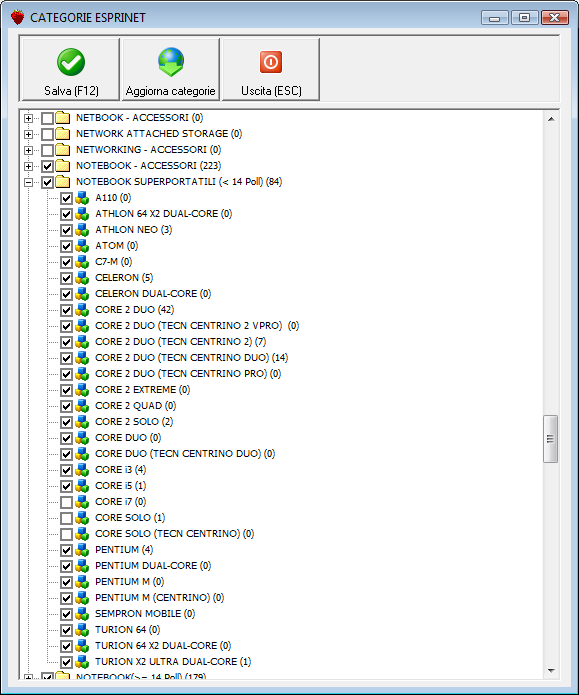Image resolution: width=579 pixels, height=695 pixels.
Task: Click the cubes icon beside CORE i7
Action: (x=82, y=502)
